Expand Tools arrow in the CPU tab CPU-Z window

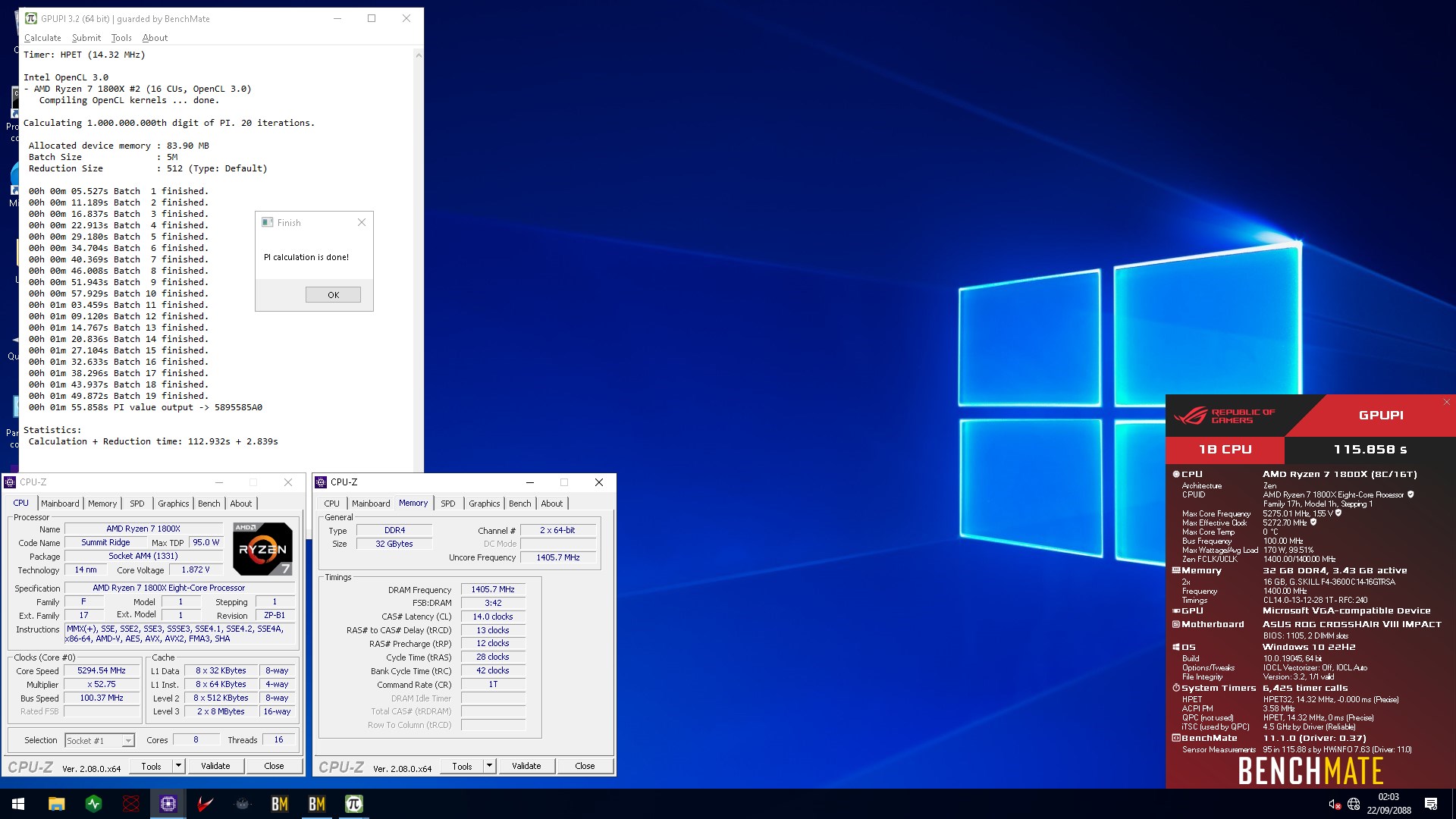178,766
